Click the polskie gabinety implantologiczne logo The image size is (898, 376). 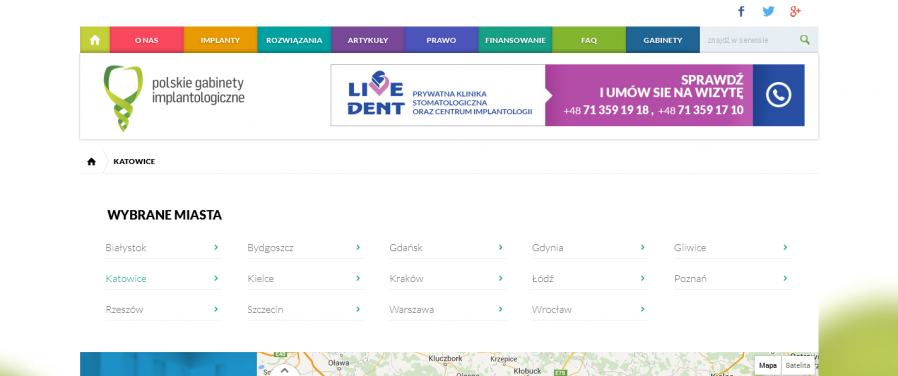tap(174, 98)
